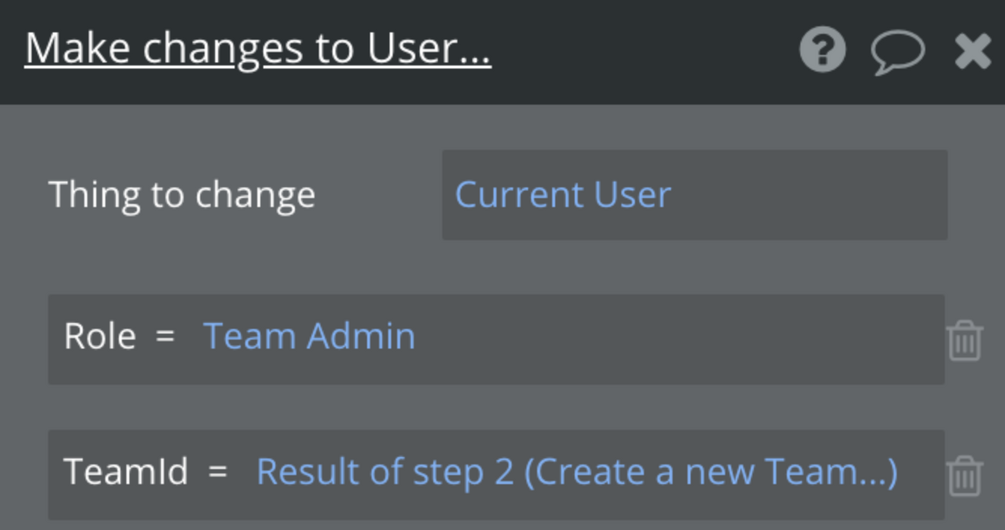Open help via the question mark icon
This screenshot has height=530, width=1005.
(823, 49)
